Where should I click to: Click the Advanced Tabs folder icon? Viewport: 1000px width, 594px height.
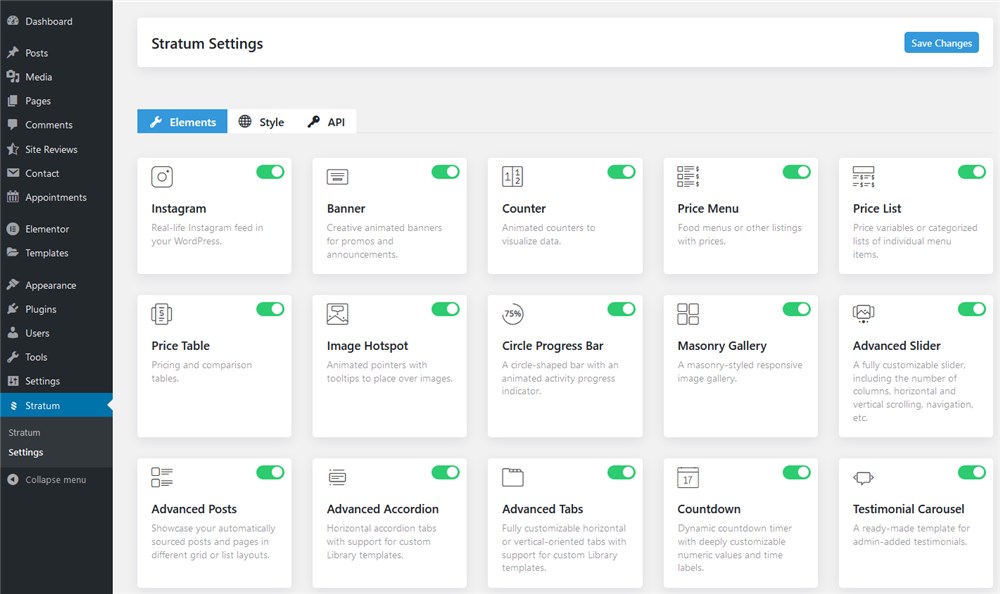click(x=513, y=477)
